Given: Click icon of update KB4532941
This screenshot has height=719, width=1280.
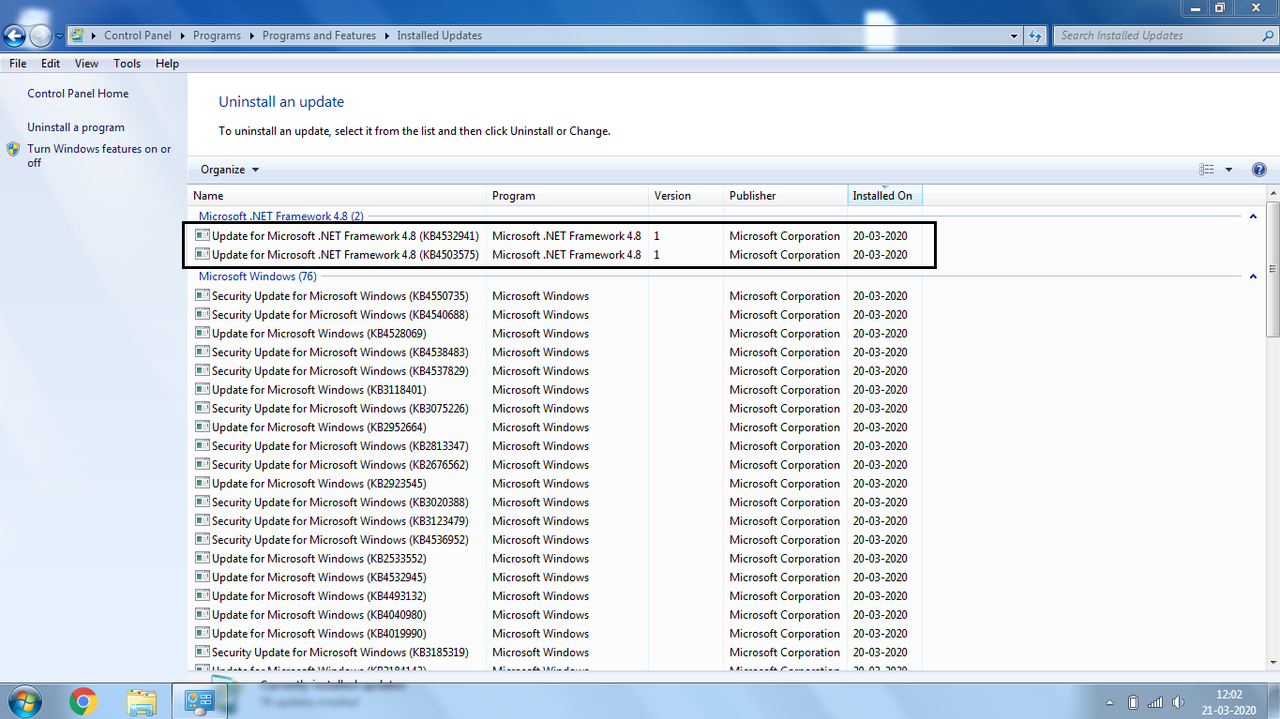Looking at the screenshot, I should coord(202,236).
